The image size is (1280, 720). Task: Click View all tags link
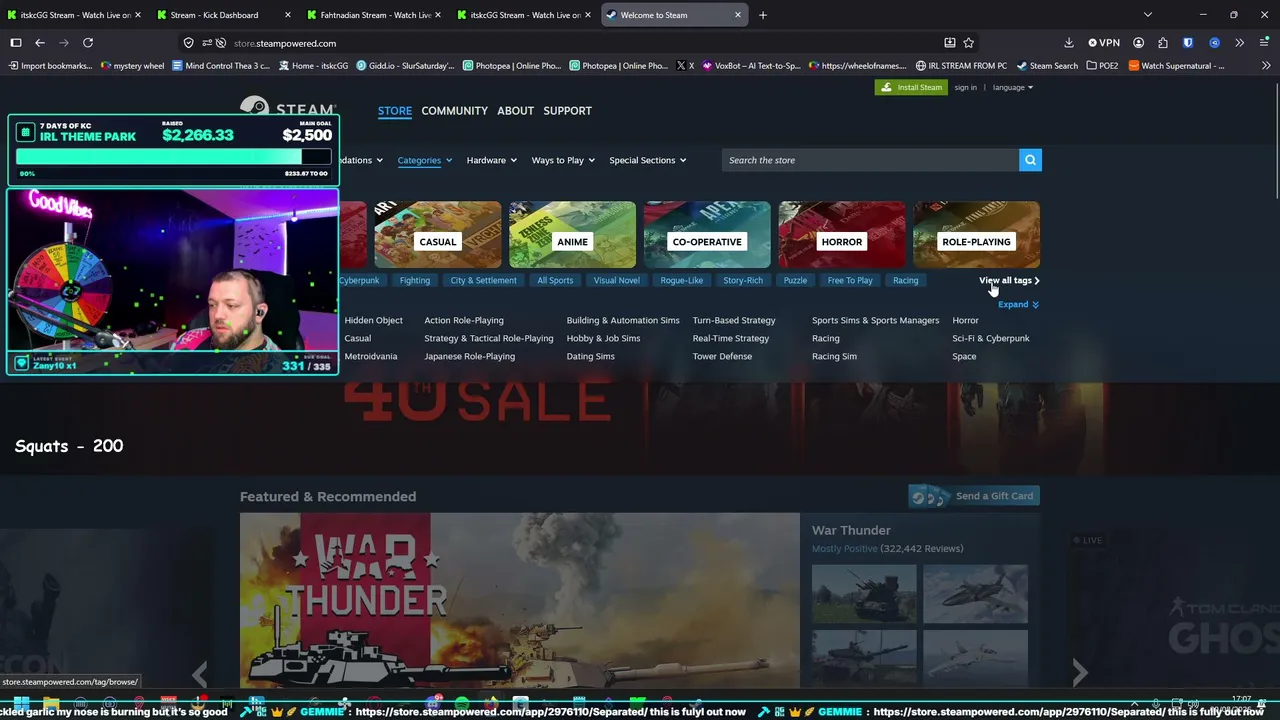point(1009,281)
